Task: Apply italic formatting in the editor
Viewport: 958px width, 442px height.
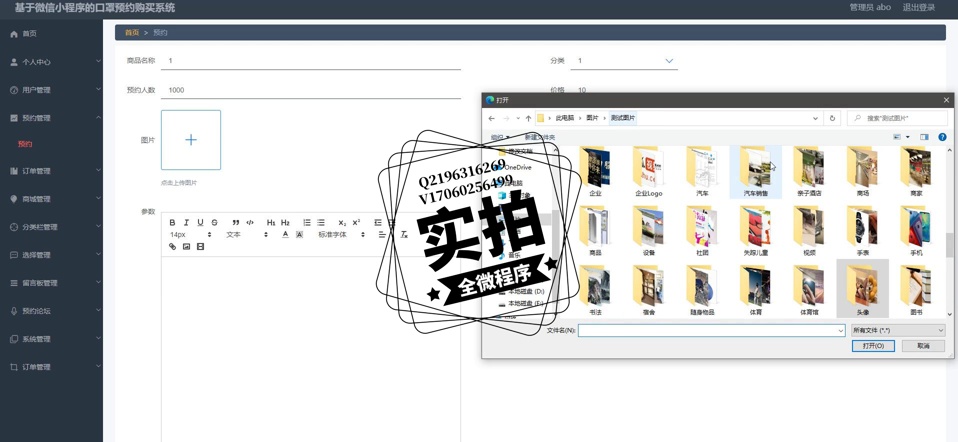Action: point(186,222)
